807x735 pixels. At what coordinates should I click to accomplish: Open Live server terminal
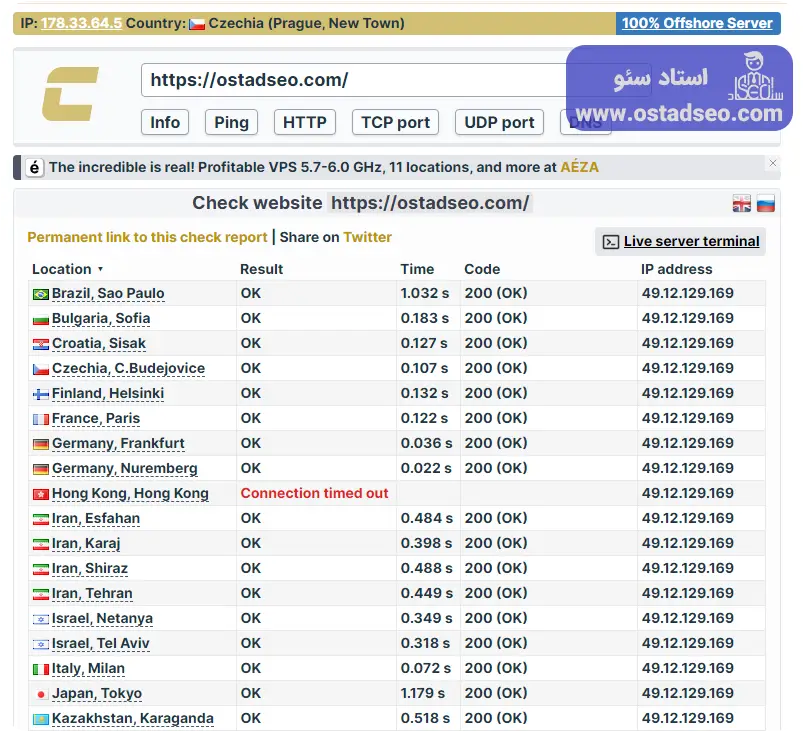680,241
